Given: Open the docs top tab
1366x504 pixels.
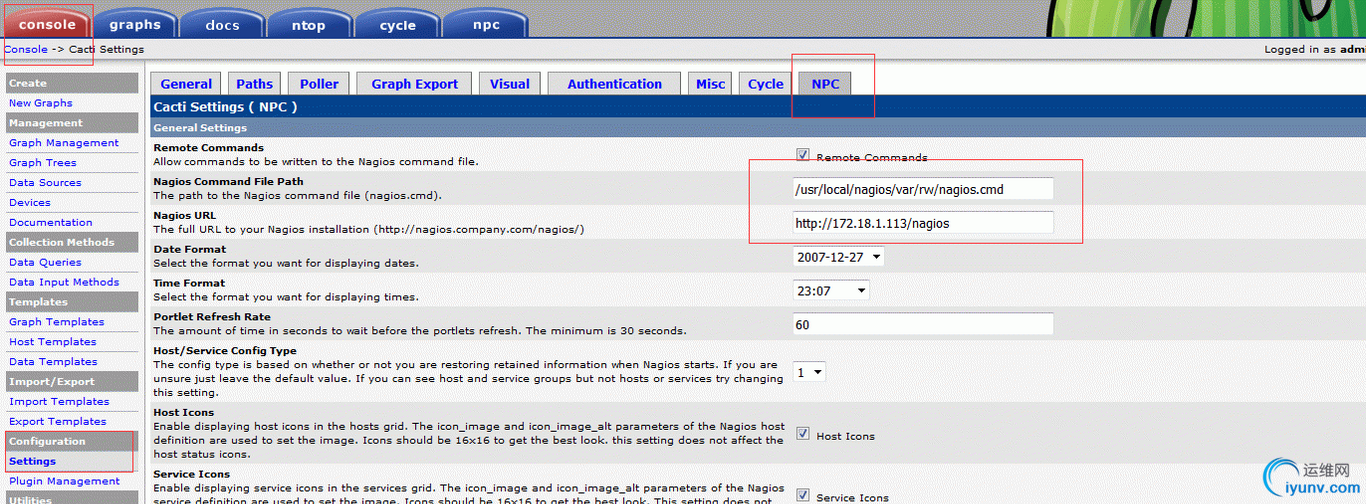Looking at the screenshot, I should click(222, 24).
